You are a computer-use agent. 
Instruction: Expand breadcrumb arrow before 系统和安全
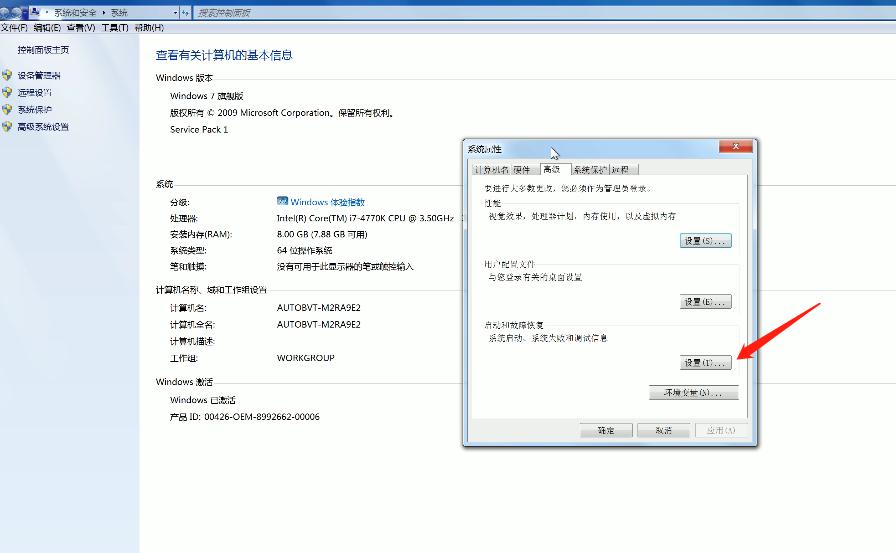pos(47,13)
